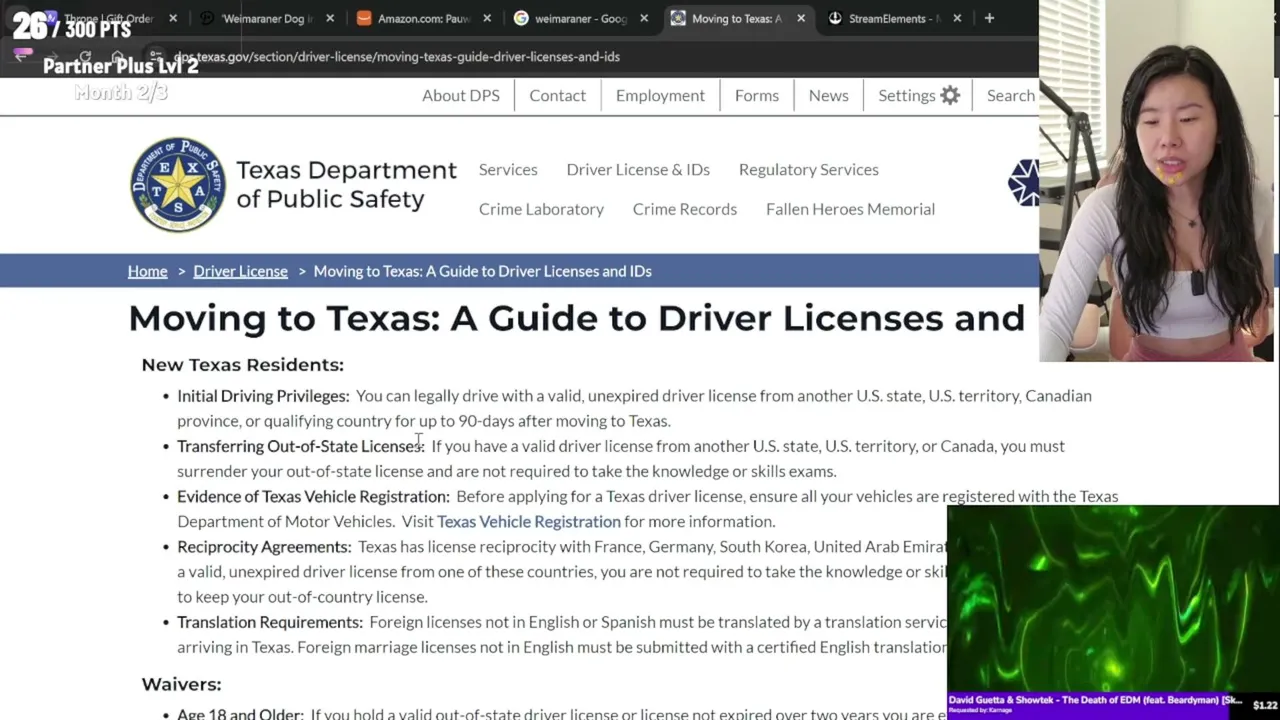This screenshot has width=1280, height=720.
Task: Open the Forms page
Action: coord(757,95)
